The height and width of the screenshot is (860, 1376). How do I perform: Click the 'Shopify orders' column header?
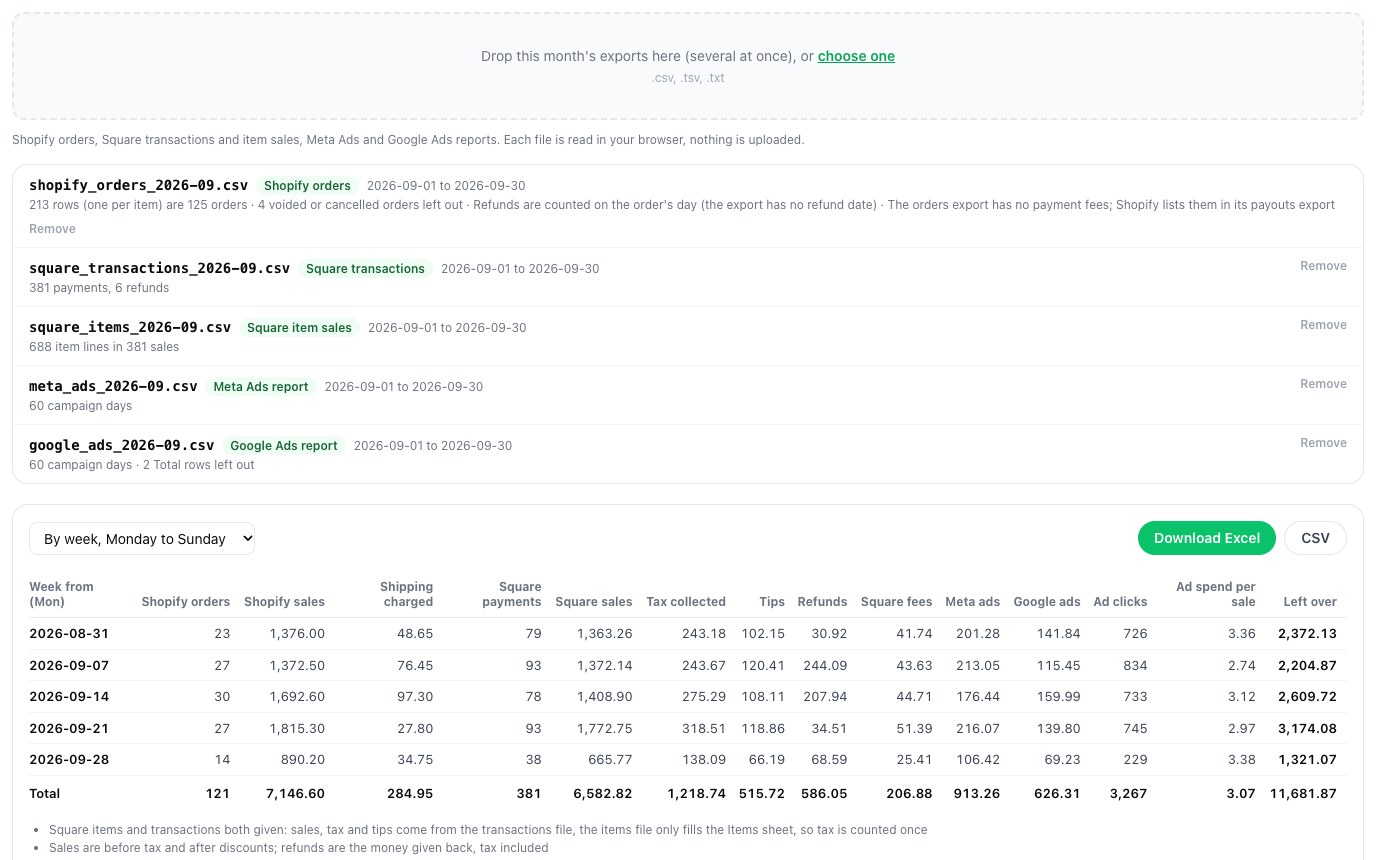click(x=185, y=602)
